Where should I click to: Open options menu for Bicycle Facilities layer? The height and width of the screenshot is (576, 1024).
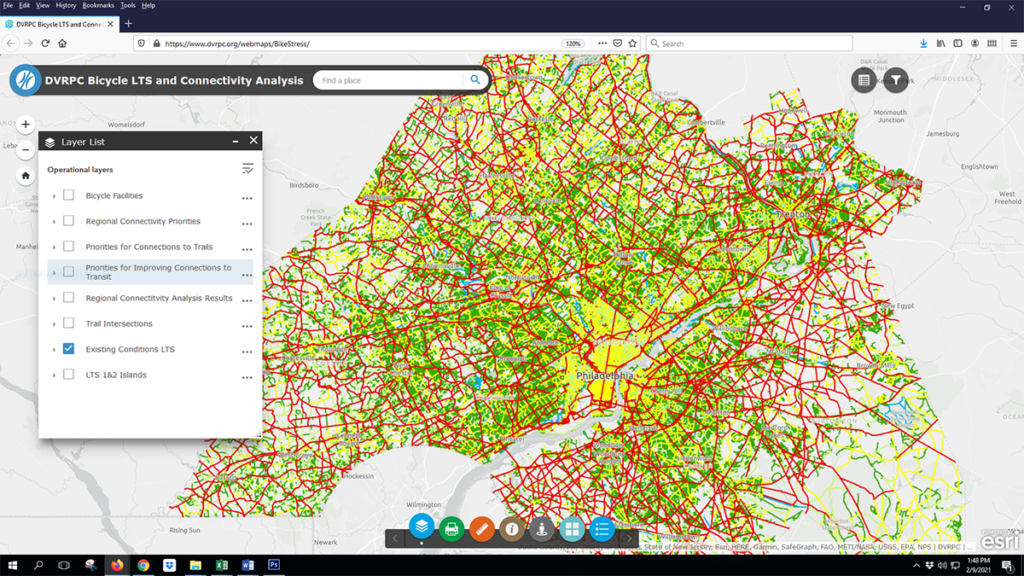click(246, 196)
